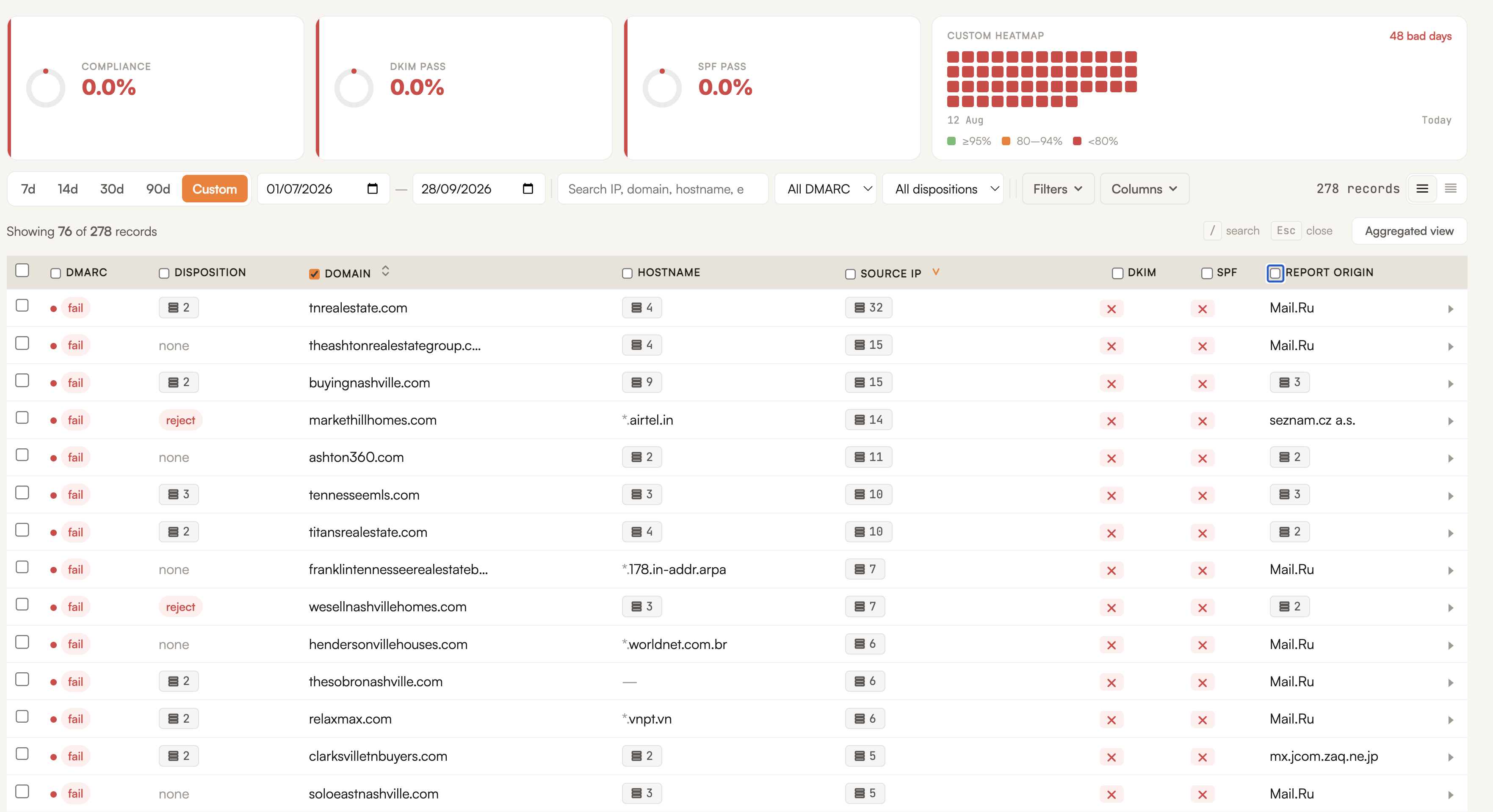
Task: Select the 90d range tab
Action: coord(158,189)
